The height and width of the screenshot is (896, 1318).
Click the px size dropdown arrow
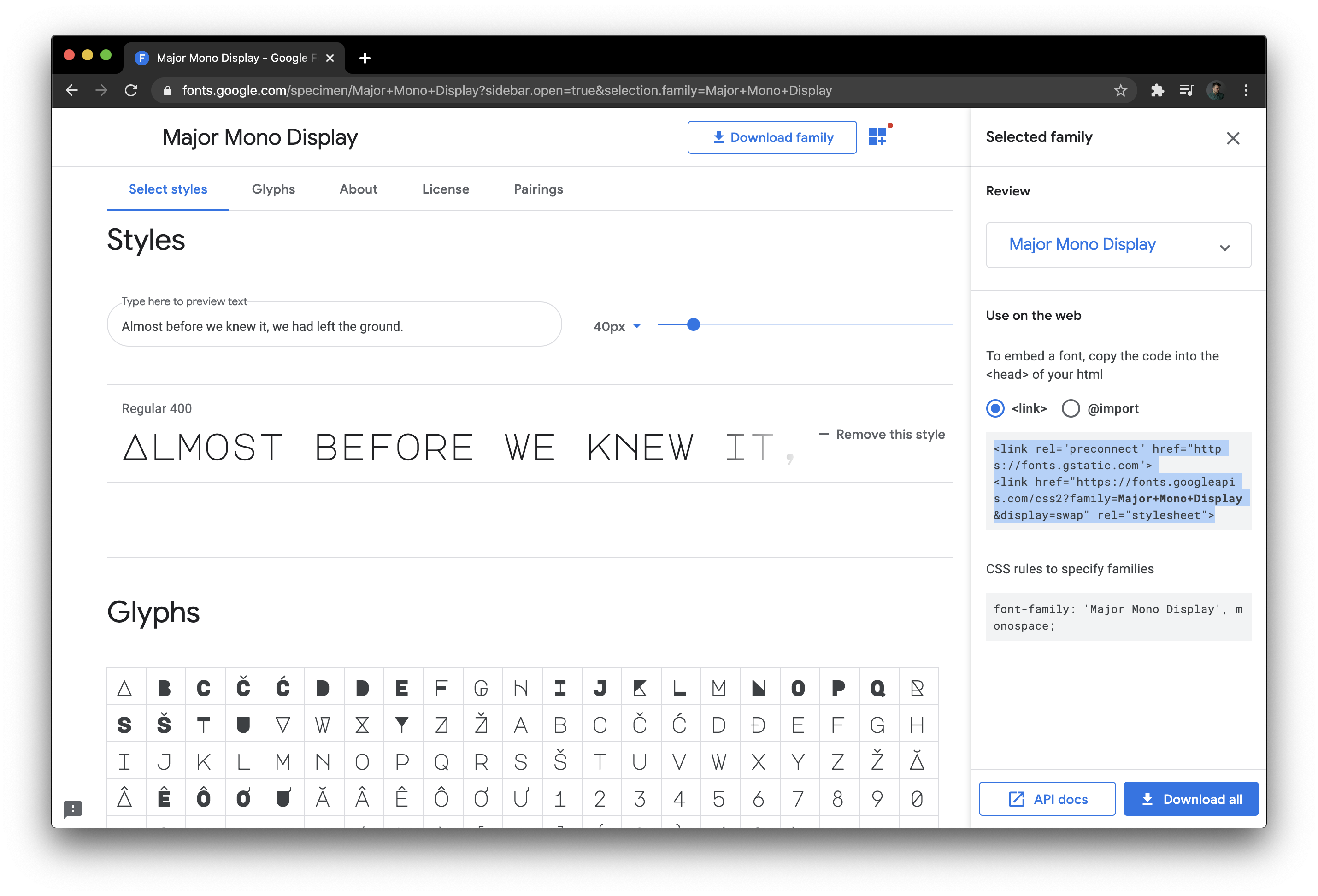coord(637,325)
